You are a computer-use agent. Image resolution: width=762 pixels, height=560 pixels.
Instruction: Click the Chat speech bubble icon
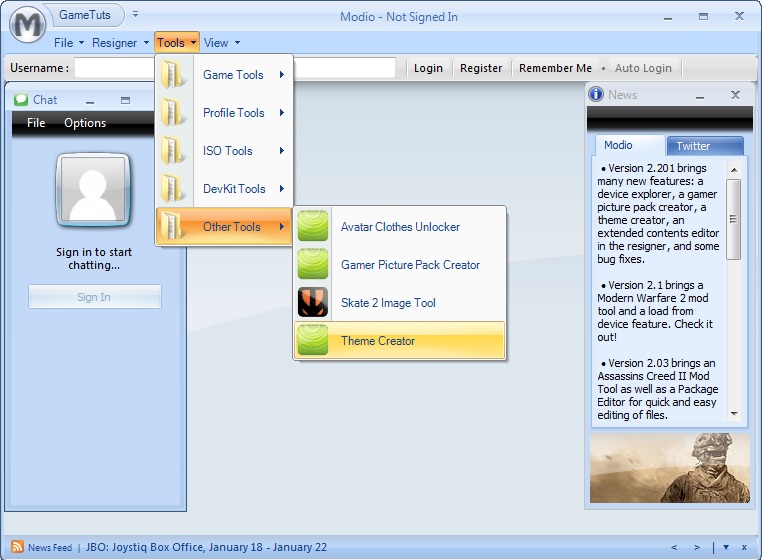[21, 100]
